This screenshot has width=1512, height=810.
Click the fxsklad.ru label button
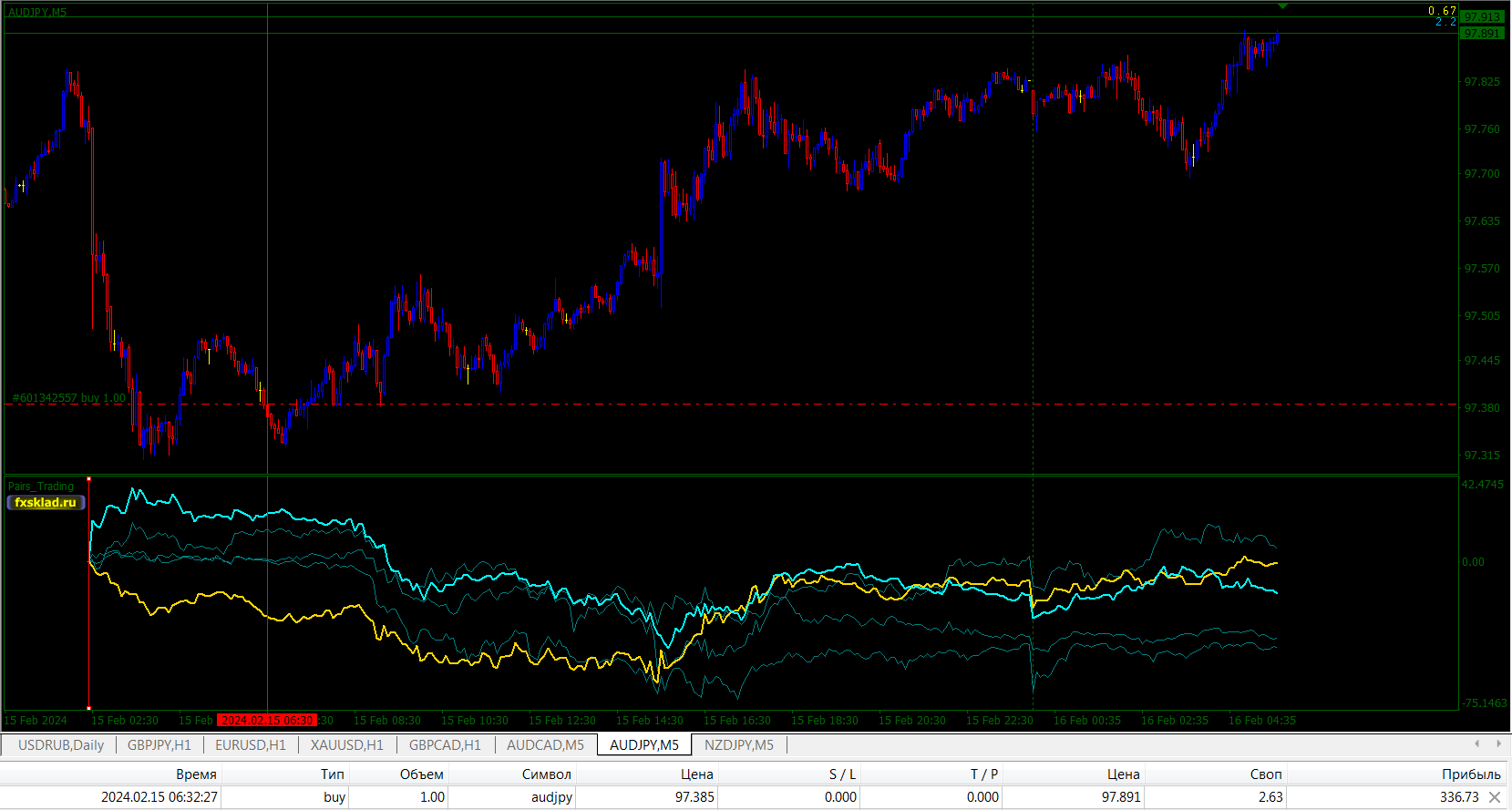tap(46, 502)
